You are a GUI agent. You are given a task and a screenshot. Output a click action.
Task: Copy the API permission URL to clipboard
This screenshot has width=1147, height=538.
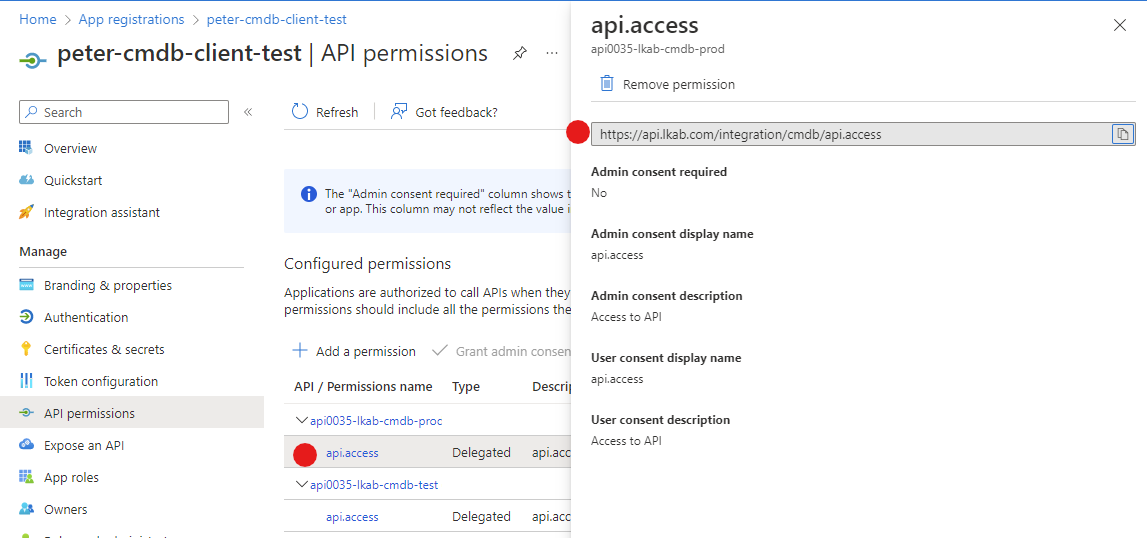click(1123, 134)
